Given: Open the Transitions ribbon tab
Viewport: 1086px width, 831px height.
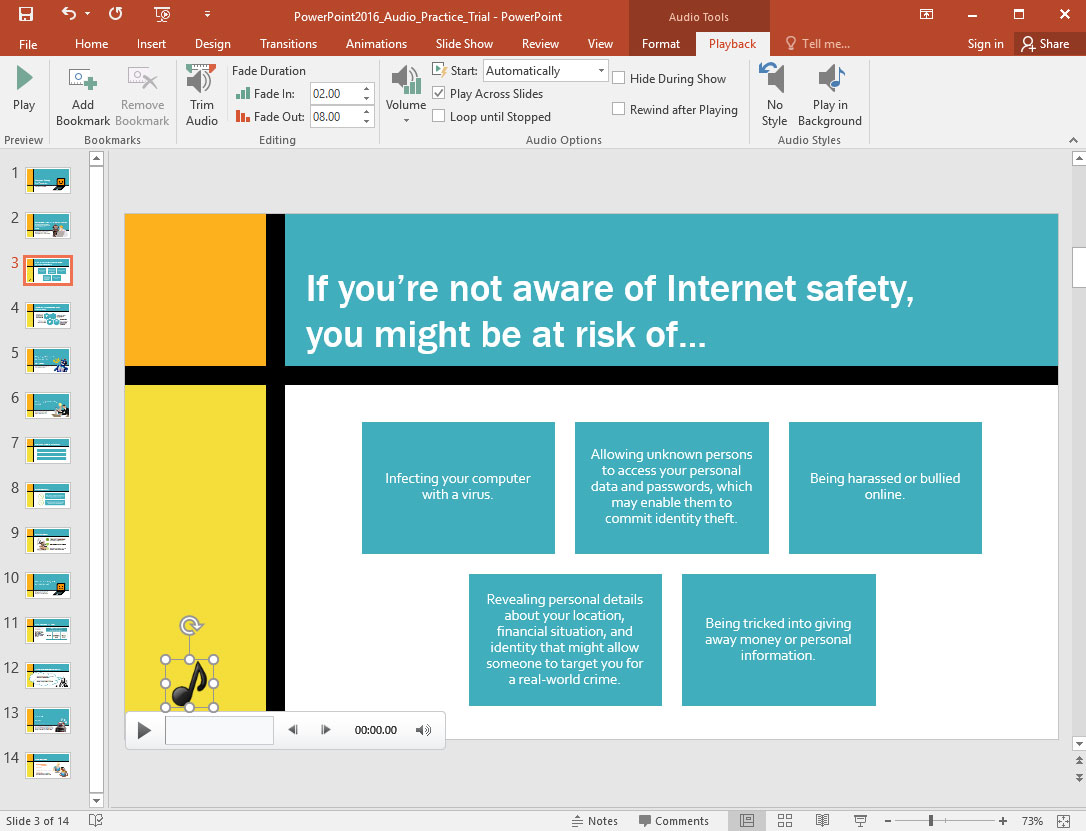Looking at the screenshot, I should point(288,43).
